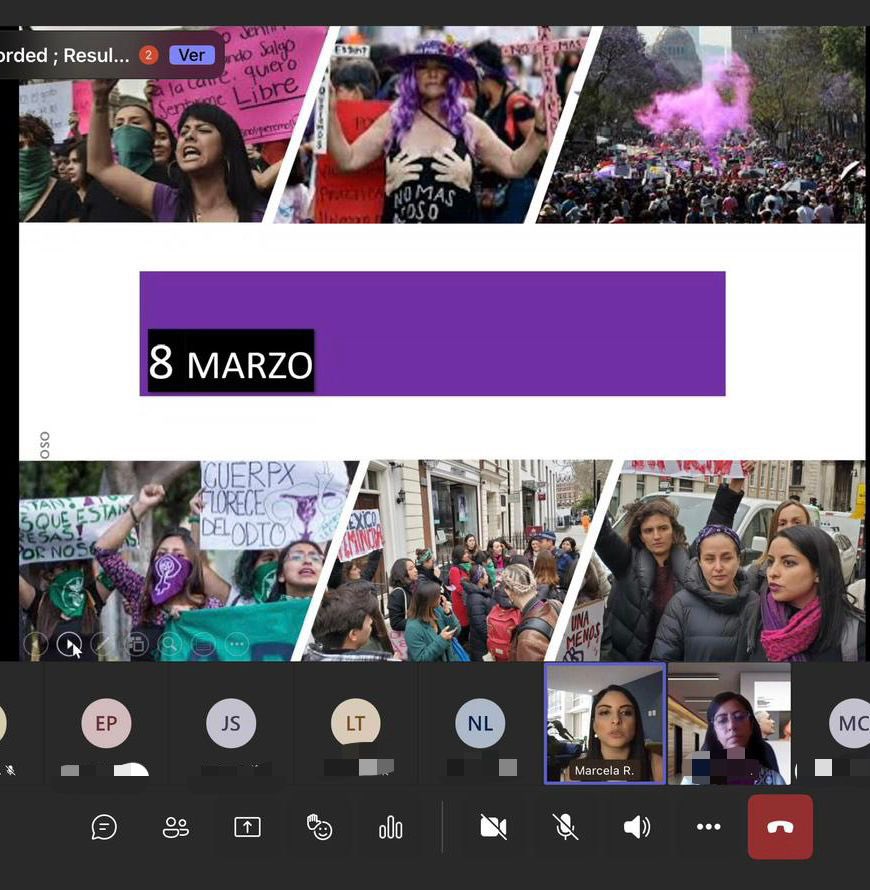Select participant avatar EP
870x890 pixels.
(x=106, y=723)
